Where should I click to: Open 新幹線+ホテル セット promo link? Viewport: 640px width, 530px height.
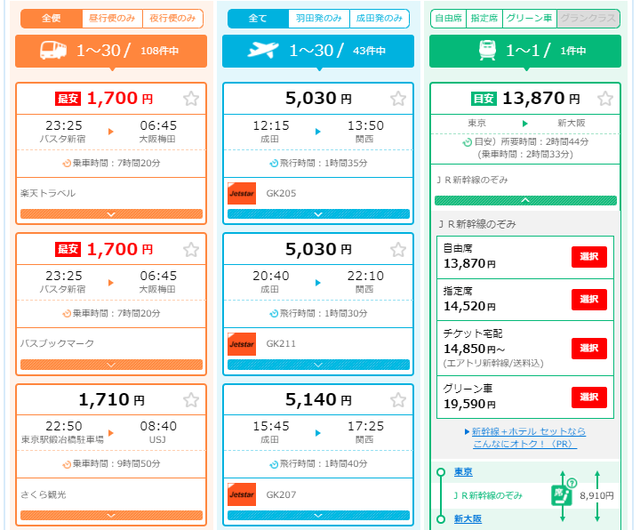[x=528, y=437]
